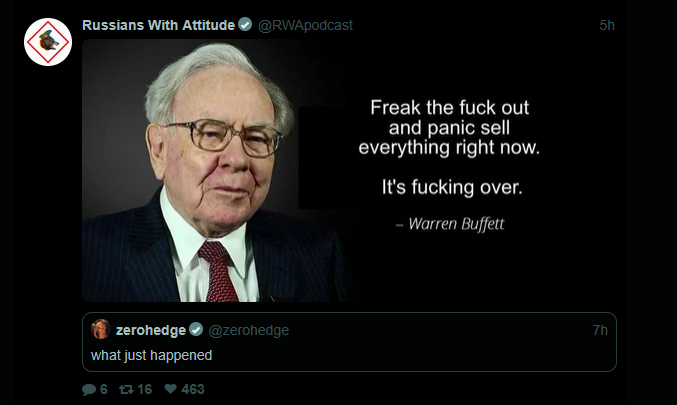Screen dimensions: 677x405
Task: Click the retweet count 16
Action: pyautogui.click(x=145, y=389)
